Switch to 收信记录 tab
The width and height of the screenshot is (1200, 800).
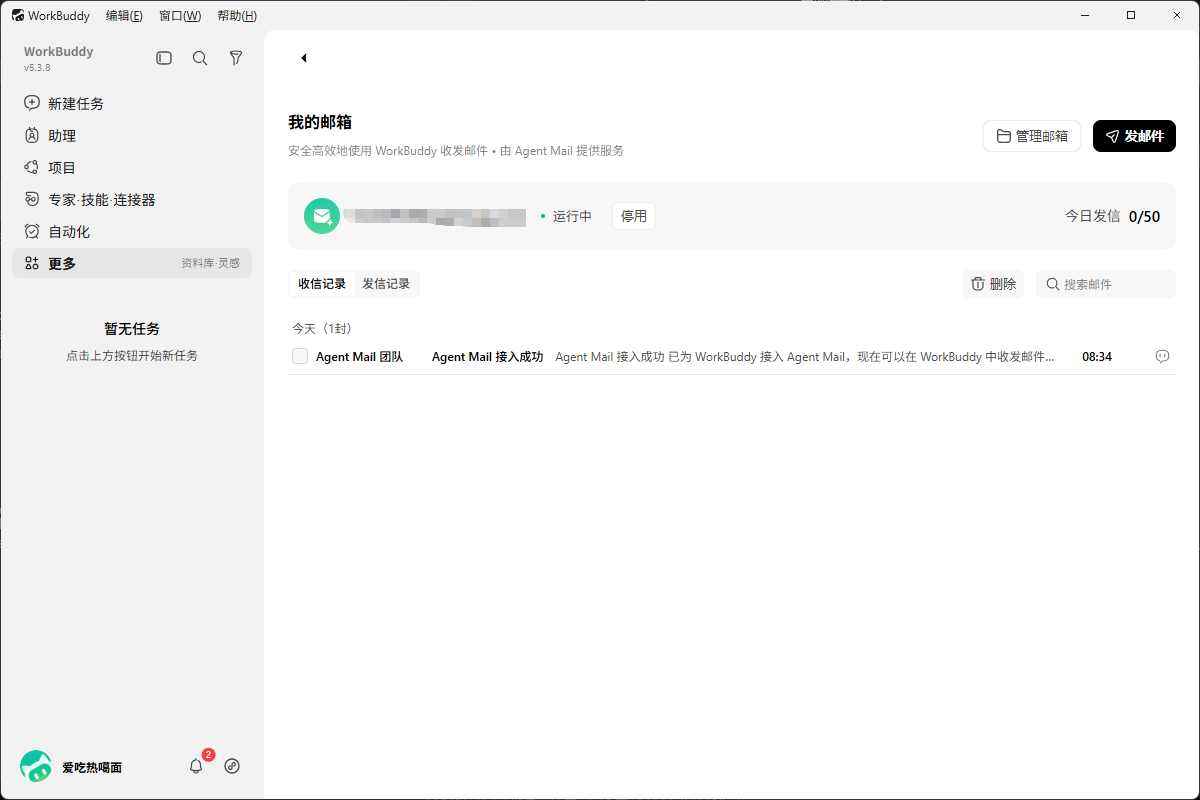pyautogui.click(x=322, y=284)
